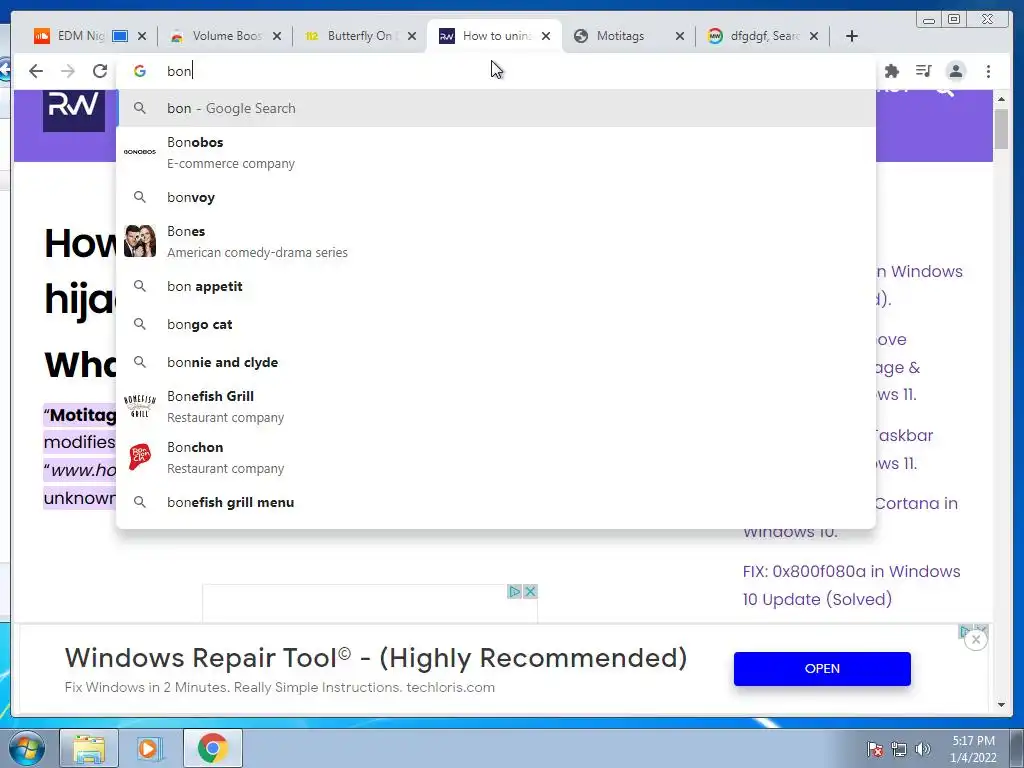Screen dimensions: 1024x768
Task: Open the Windows Start button
Action: (26, 748)
